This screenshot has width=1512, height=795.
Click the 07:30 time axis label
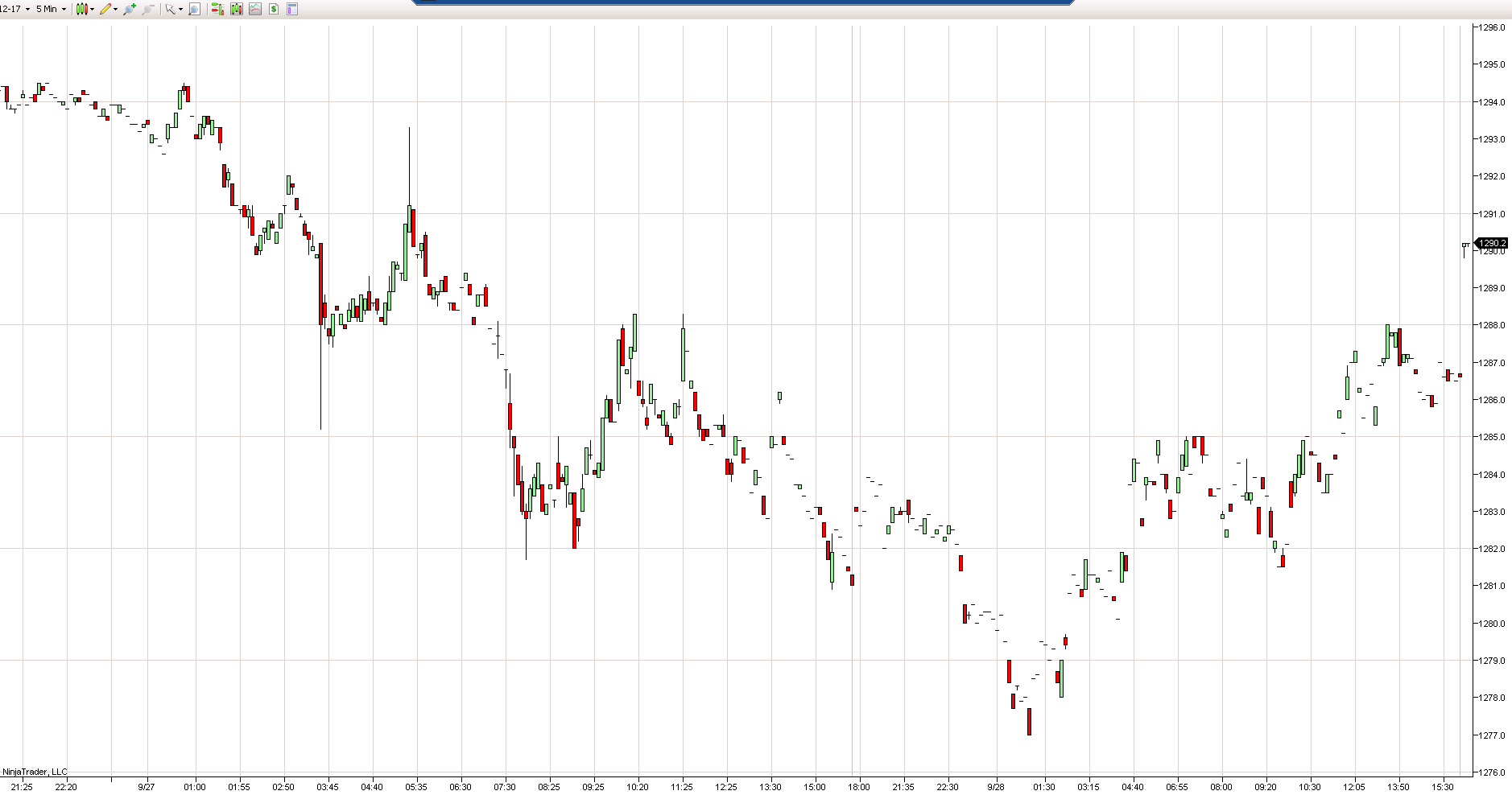click(x=505, y=787)
